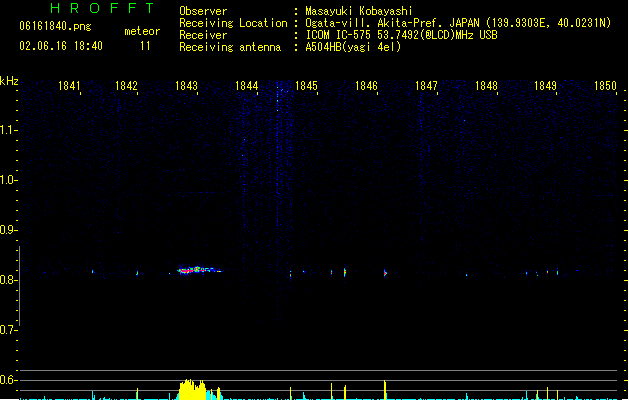Click the timestamp 02.06.16 18:40

click(61, 46)
